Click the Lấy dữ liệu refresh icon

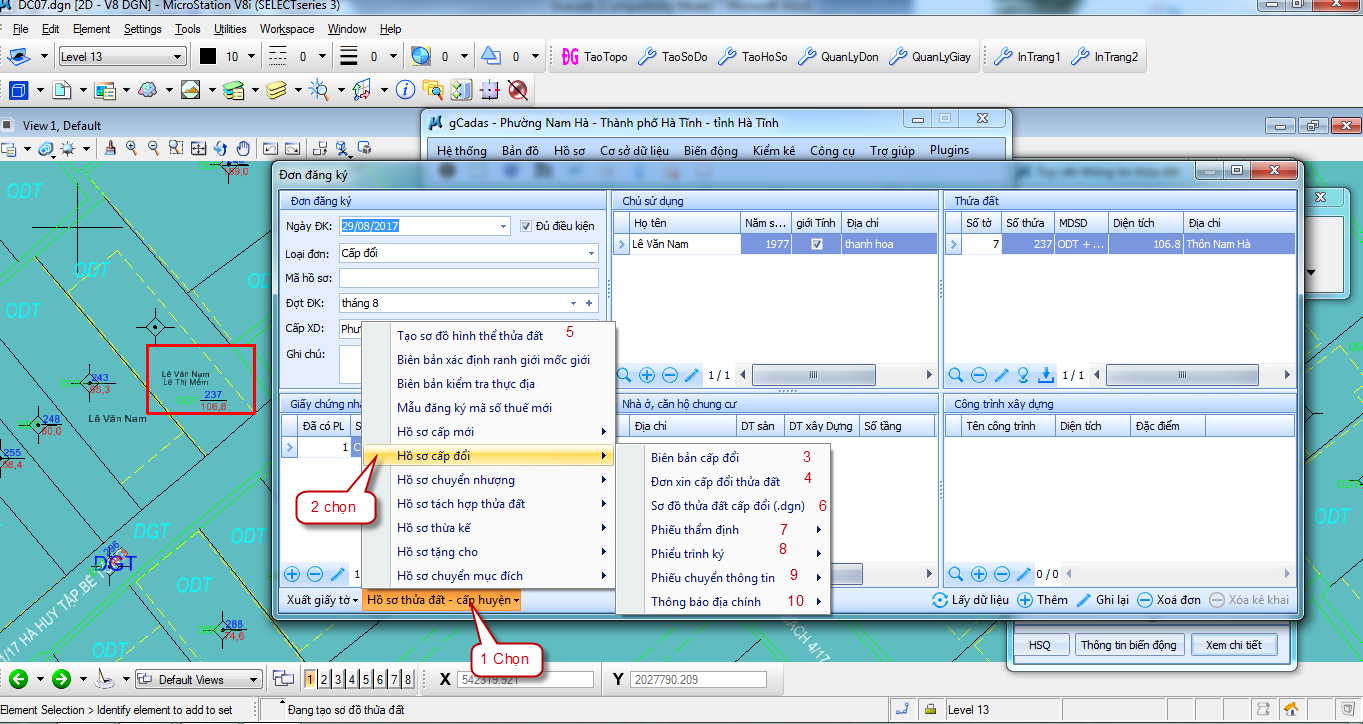(939, 600)
